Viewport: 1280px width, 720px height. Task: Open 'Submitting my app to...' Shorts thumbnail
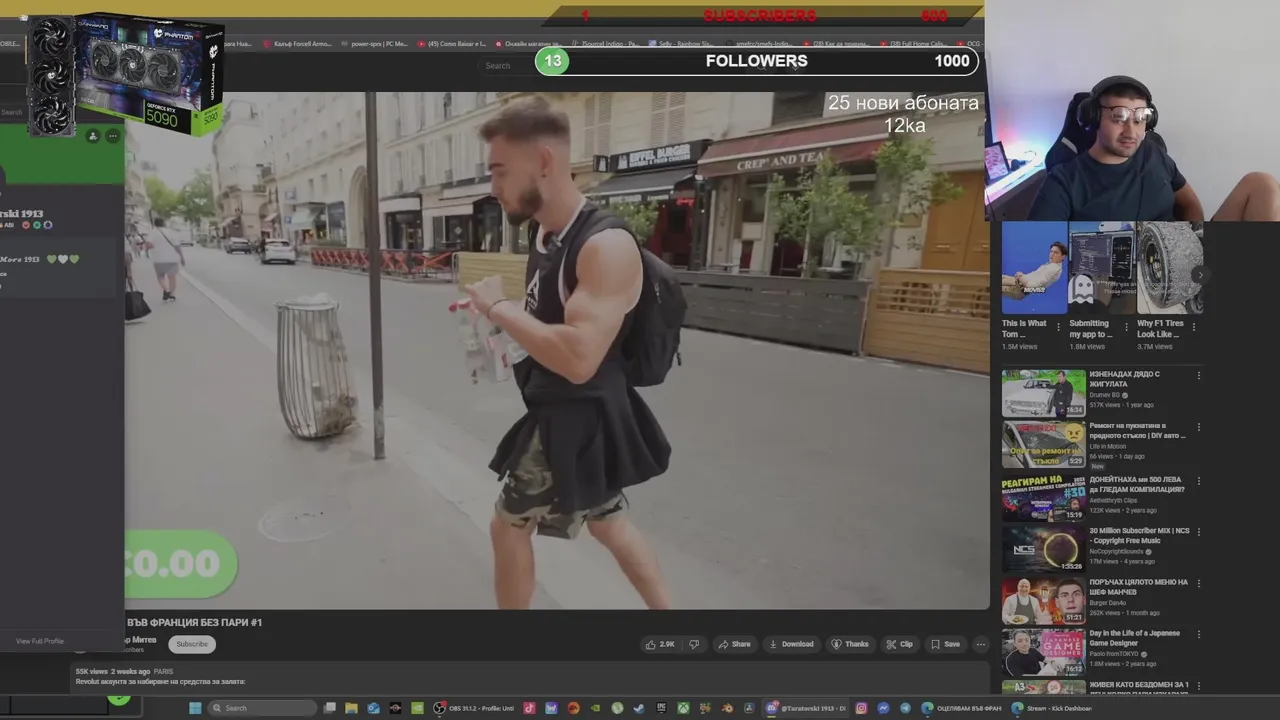(x=1101, y=267)
